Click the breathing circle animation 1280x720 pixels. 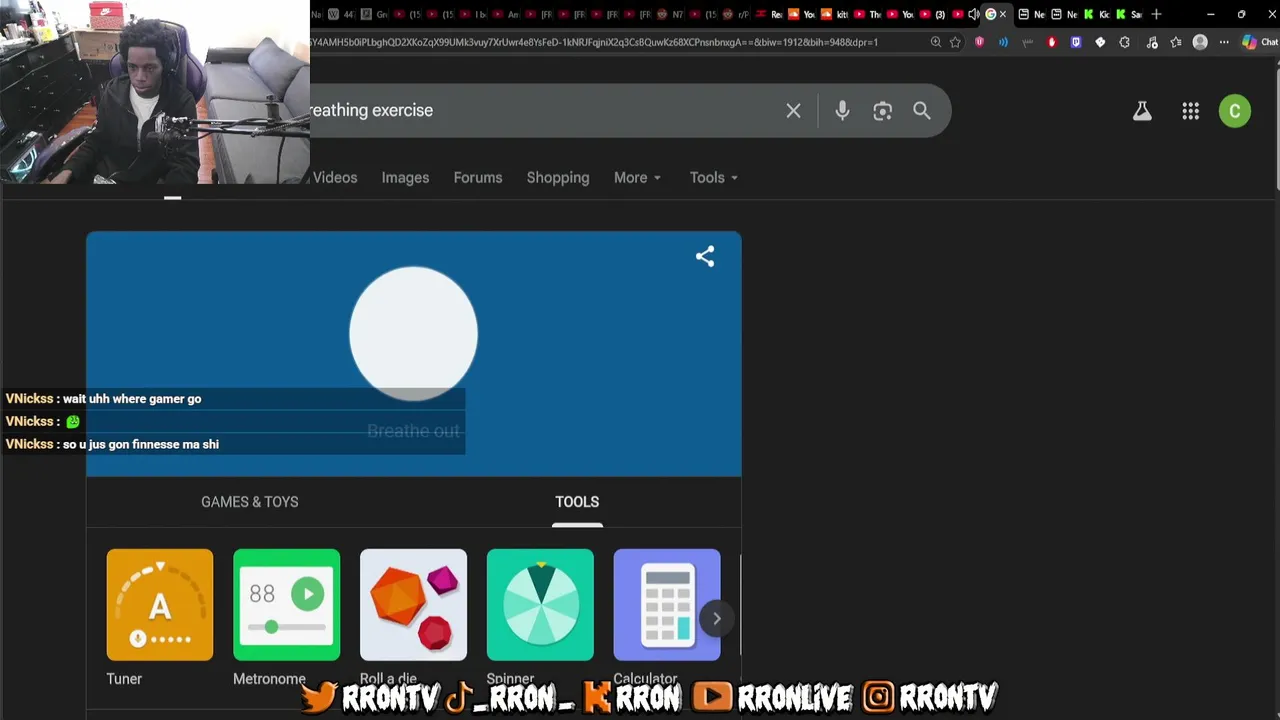coord(413,334)
